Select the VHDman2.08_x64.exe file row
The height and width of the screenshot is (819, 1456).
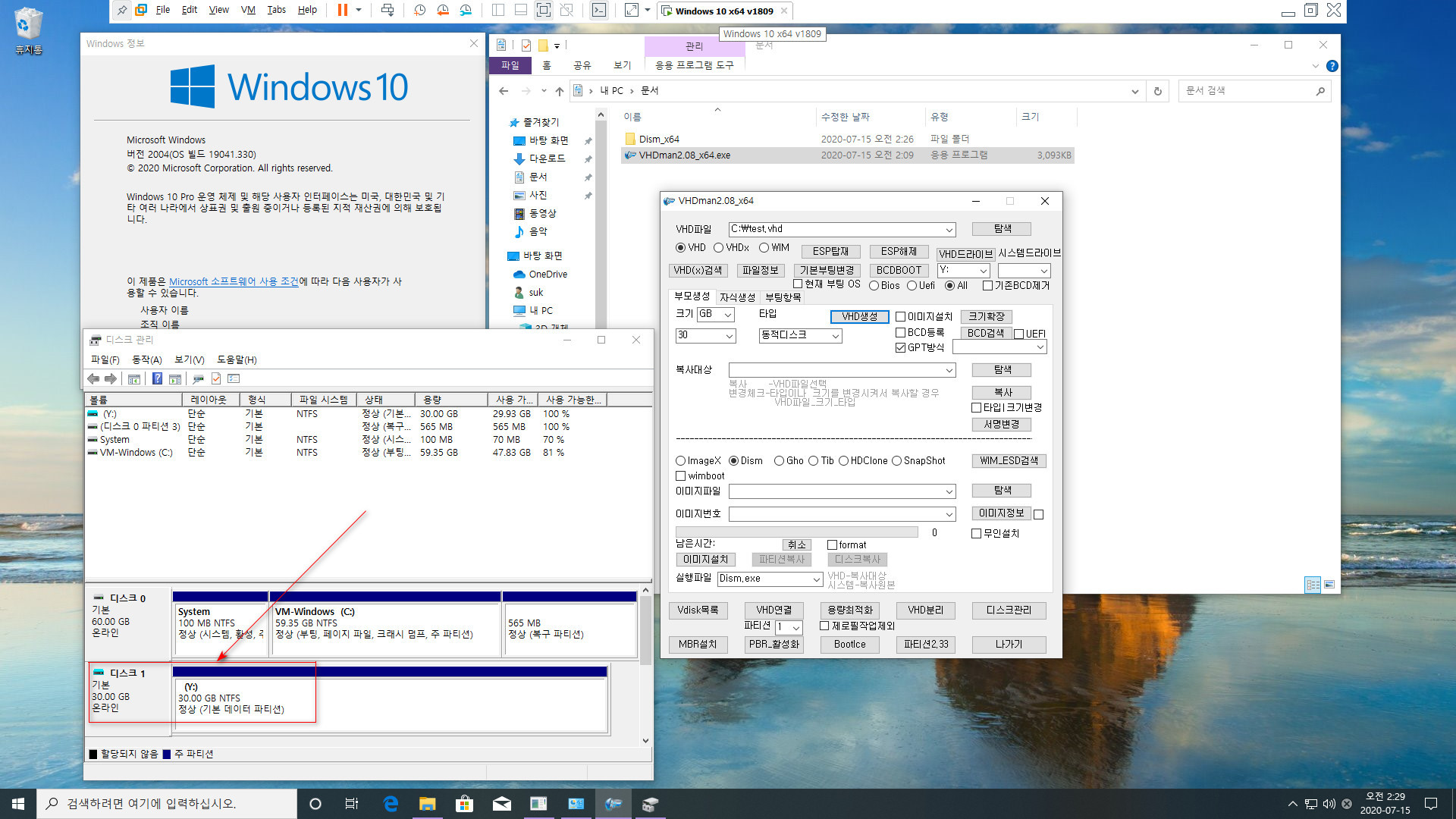click(x=848, y=155)
